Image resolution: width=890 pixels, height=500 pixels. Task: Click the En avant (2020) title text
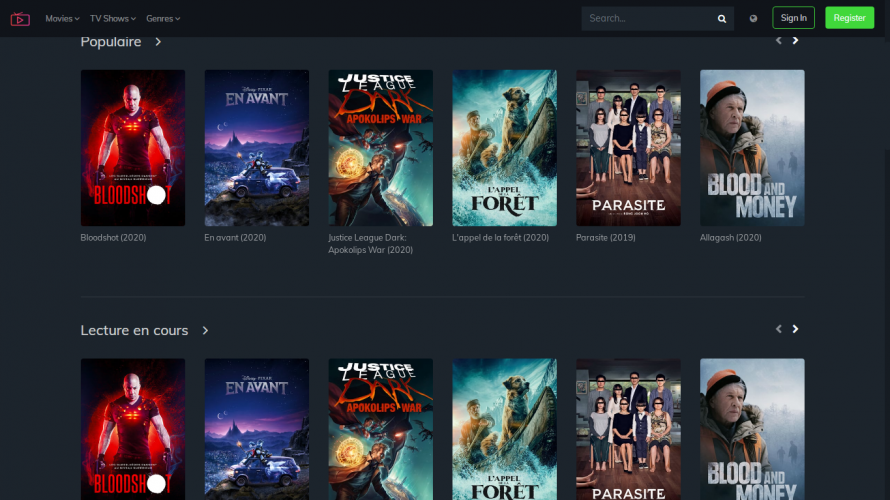point(235,238)
